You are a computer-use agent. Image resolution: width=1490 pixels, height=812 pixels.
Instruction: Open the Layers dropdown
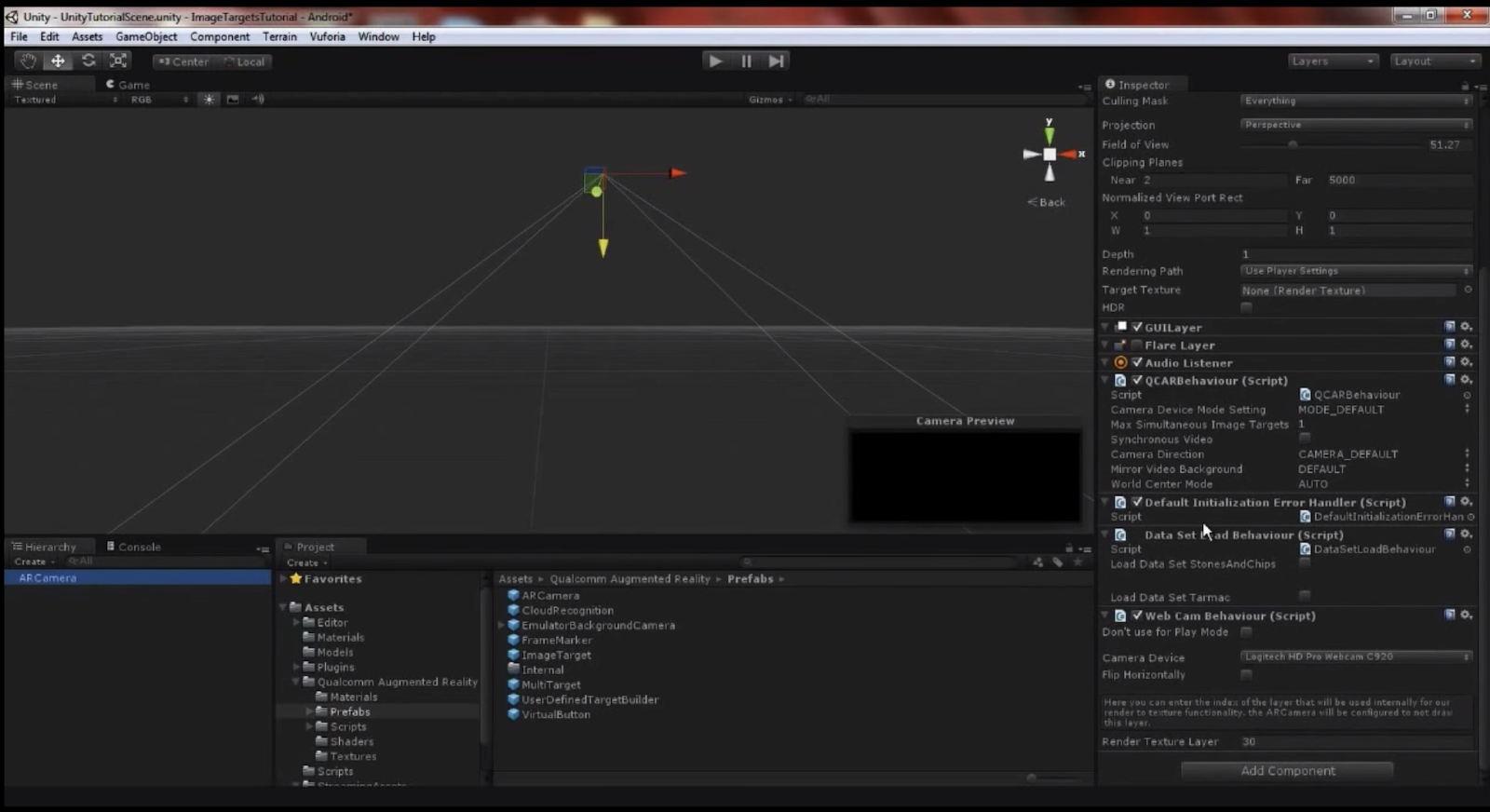coord(1333,61)
